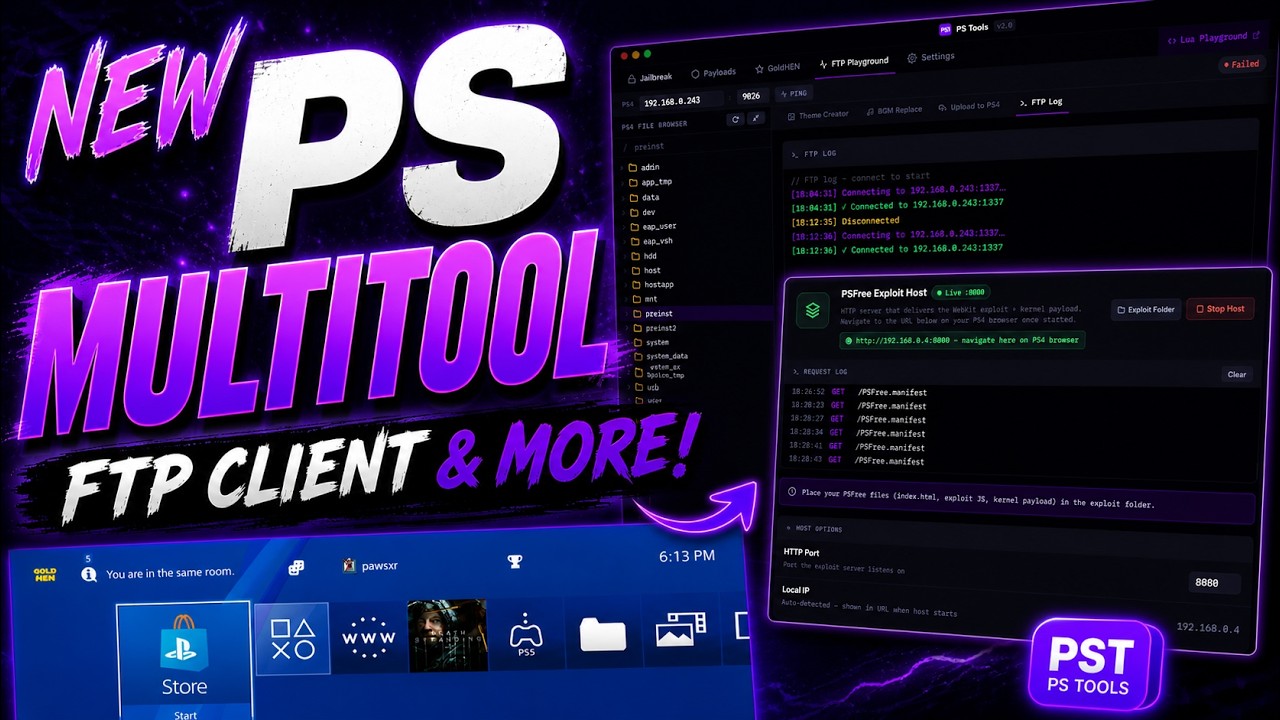Open the folder tile on PS4 menu
Viewport: 1280px width, 720px height.
click(x=602, y=633)
